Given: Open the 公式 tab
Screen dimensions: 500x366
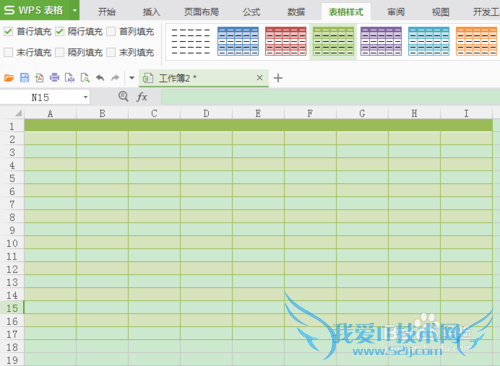Looking at the screenshot, I should (251, 12).
